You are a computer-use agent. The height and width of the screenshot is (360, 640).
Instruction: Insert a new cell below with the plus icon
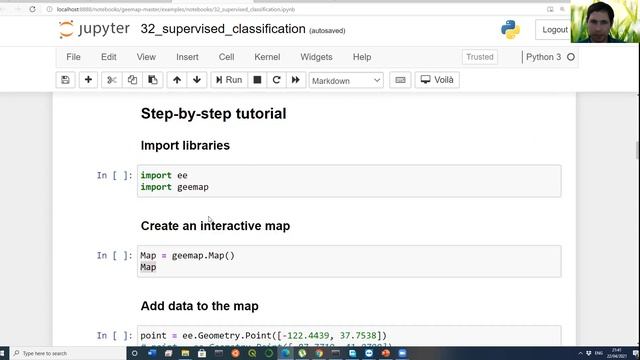88,80
